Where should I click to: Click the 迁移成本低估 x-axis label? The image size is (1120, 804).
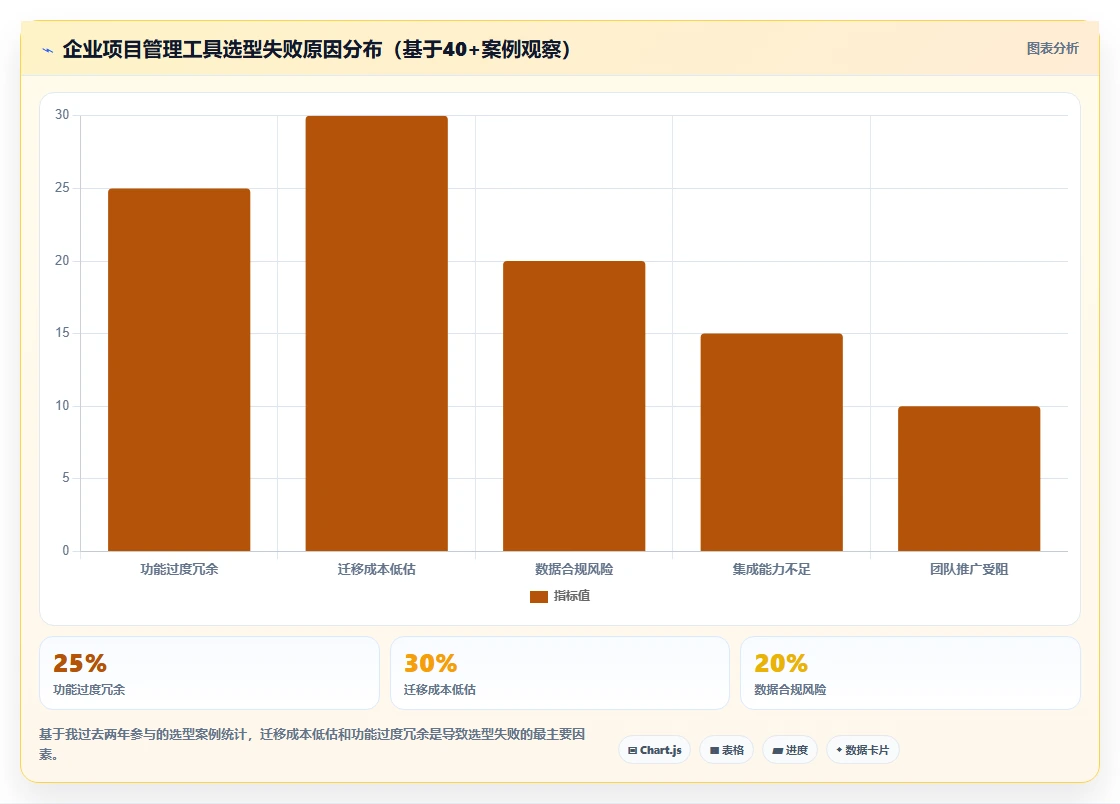pyautogui.click(x=376, y=569)
